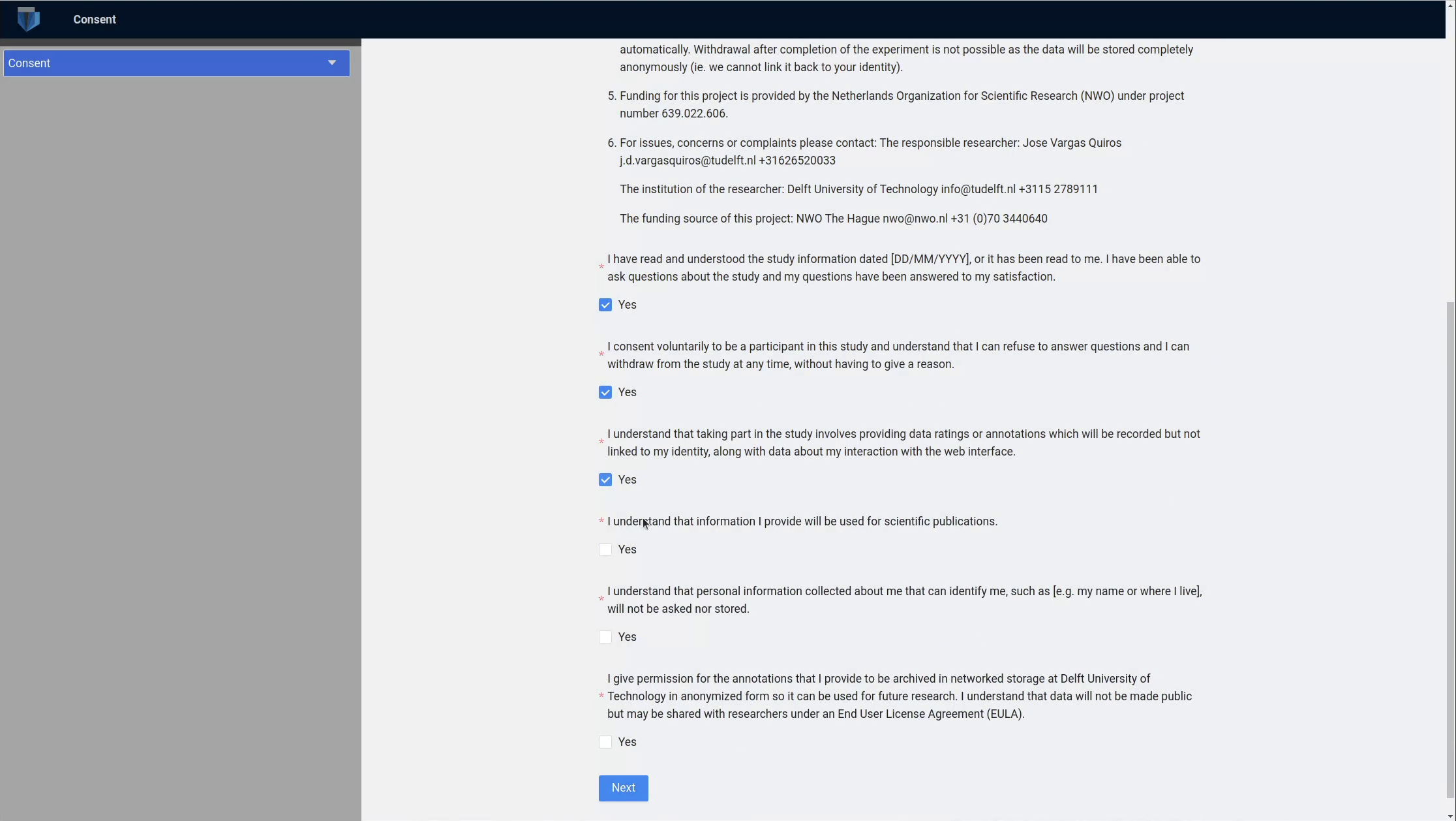
Task: Click the shield emblem application icon
Action: tap(27, 19)
